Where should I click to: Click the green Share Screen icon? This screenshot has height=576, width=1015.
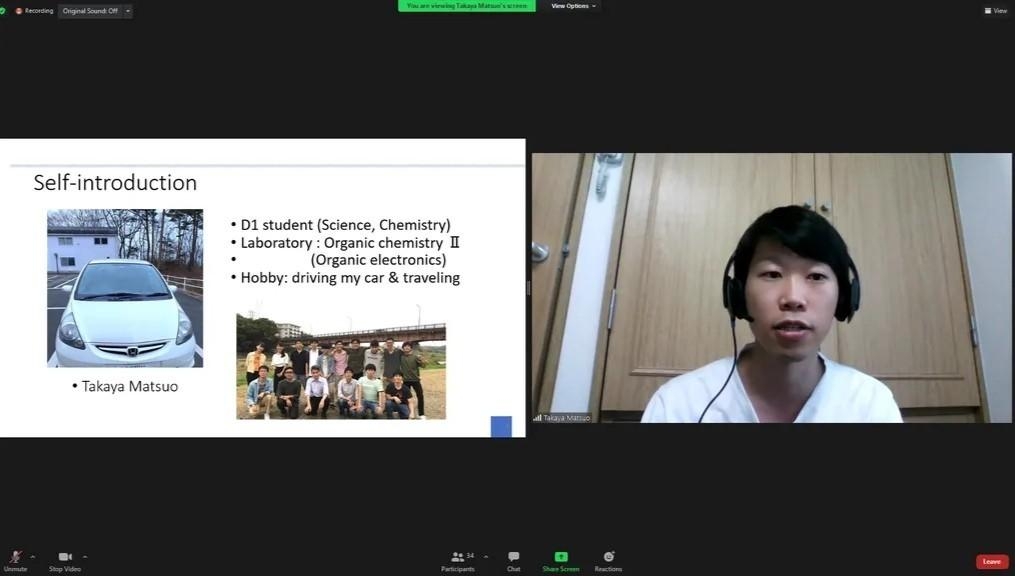pos(561,557)
